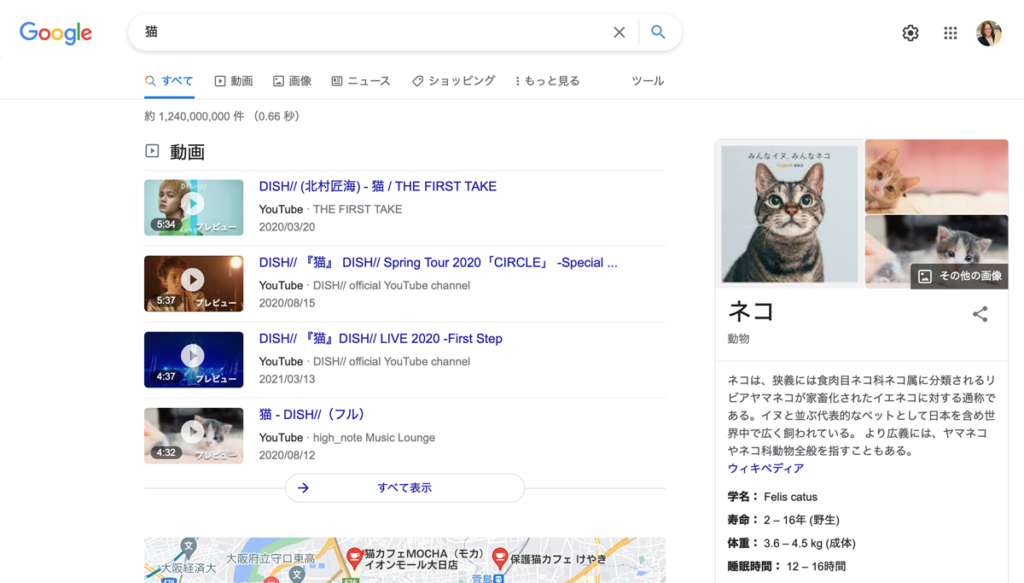This screenshot has height=583, width=1024.
Task: Share the ネコ knowledge panel
Action: [x=980, y=314]
